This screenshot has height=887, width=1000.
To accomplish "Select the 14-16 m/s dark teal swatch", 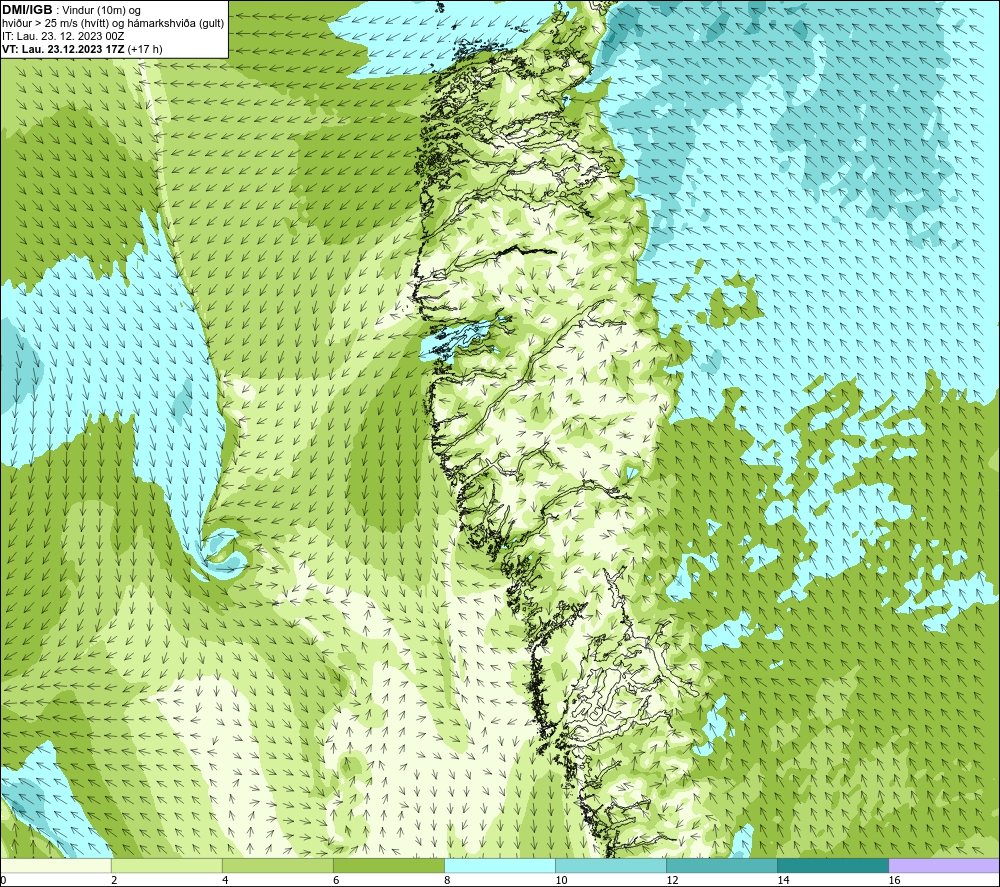I will [833, 865].
